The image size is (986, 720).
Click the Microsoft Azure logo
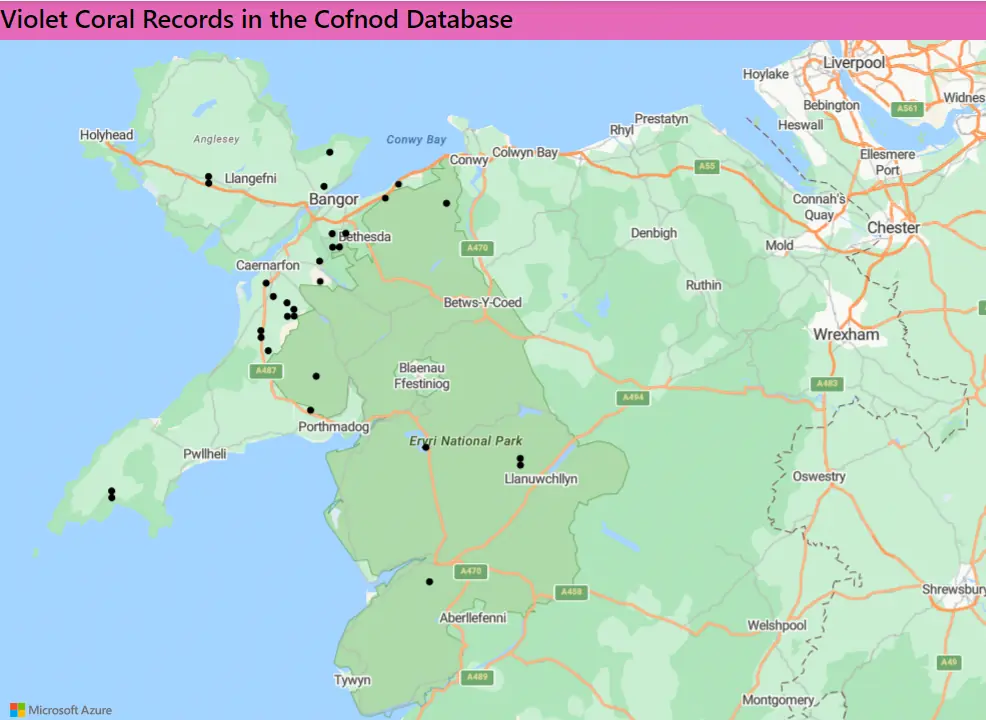click(61, 710)
